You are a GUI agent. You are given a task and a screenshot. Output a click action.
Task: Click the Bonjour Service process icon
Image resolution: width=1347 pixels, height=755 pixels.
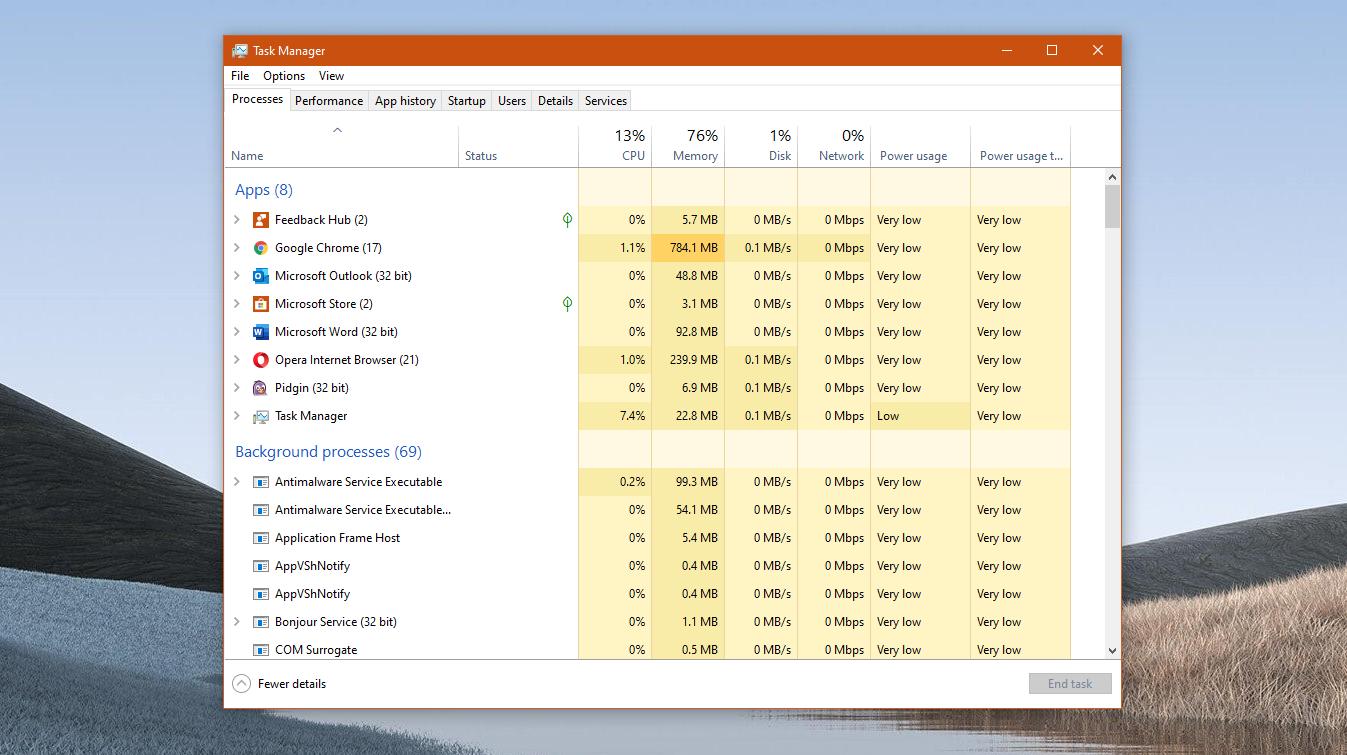point(260,622)
